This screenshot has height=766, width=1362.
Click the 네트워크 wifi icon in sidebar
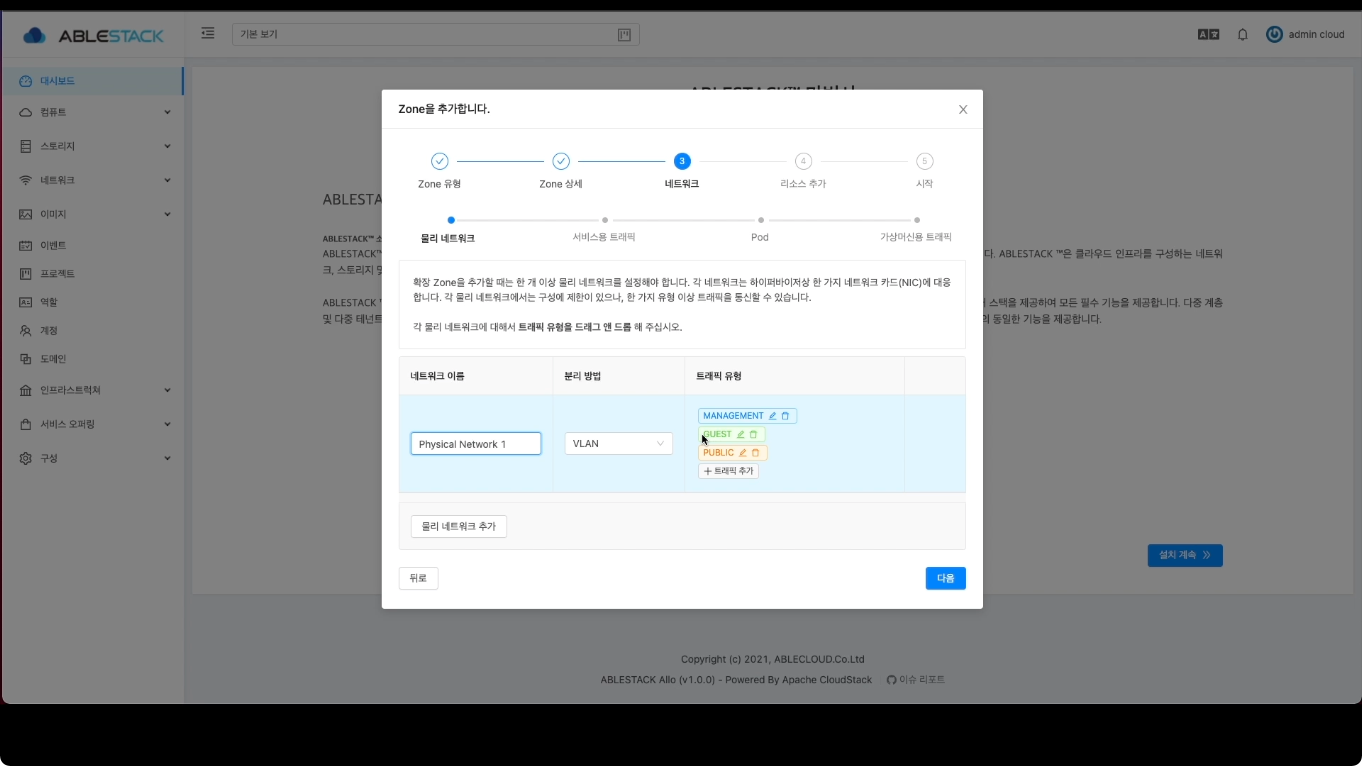tap(26, 180)
